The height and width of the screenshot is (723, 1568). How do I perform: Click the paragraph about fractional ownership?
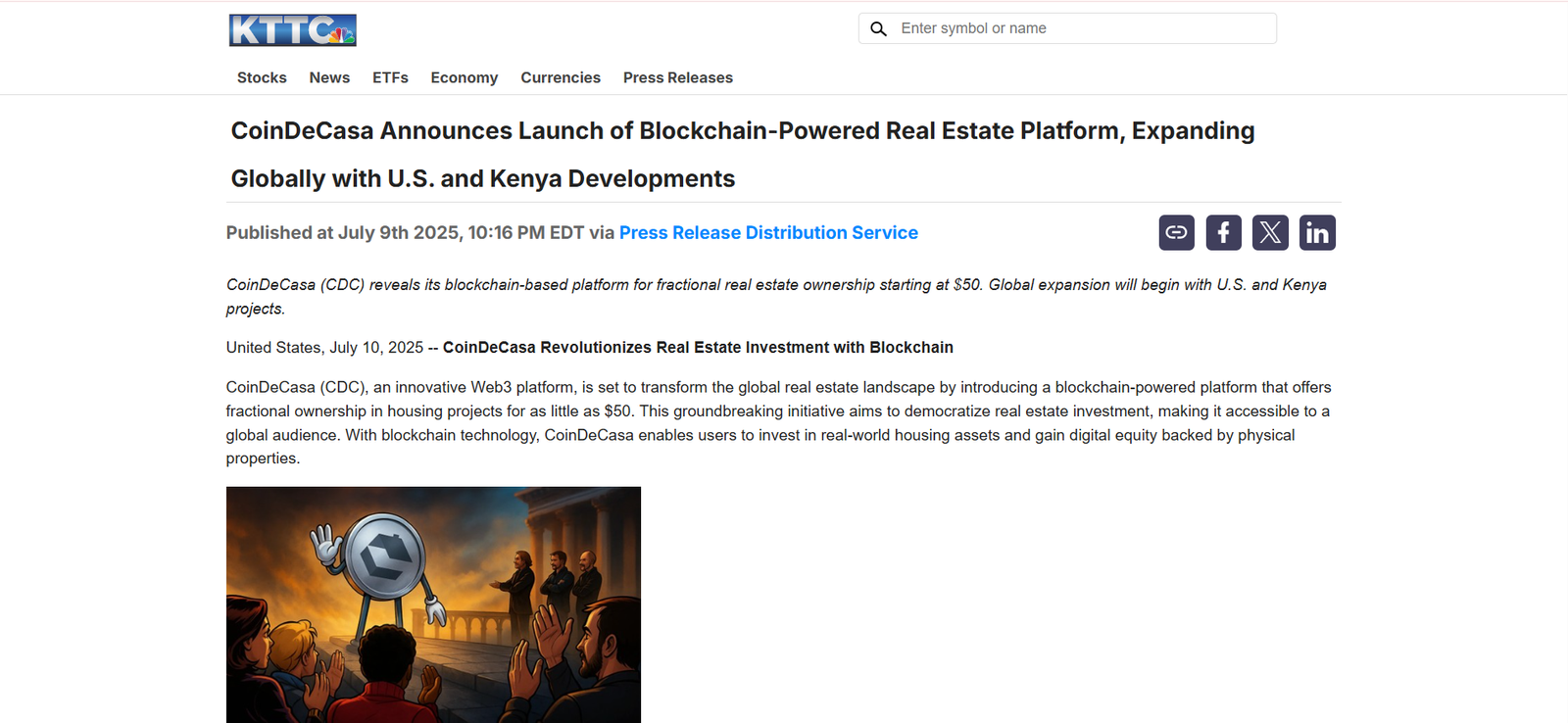point(777,411)
